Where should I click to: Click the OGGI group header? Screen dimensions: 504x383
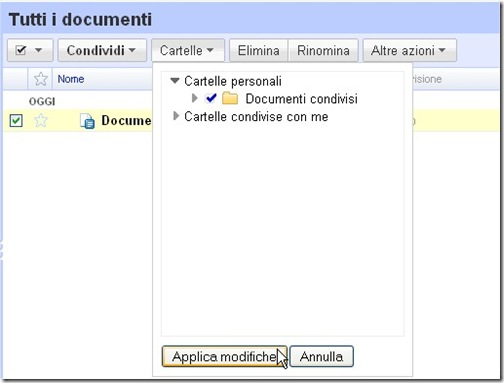point(42,101)
